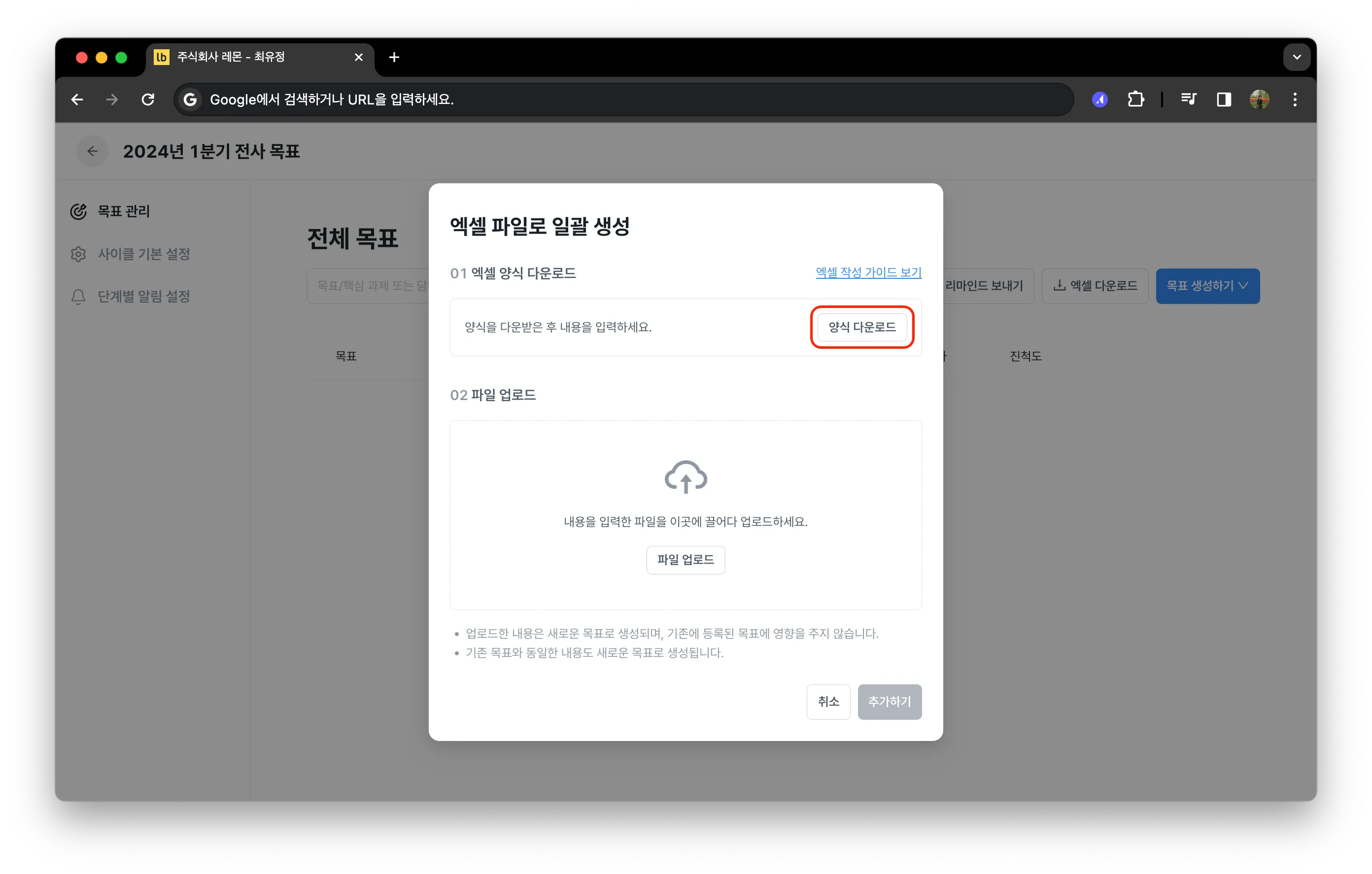The height and width of the screenshot is (874, 1372).
Task: Open a new browser tab
Action: (394, 57)
